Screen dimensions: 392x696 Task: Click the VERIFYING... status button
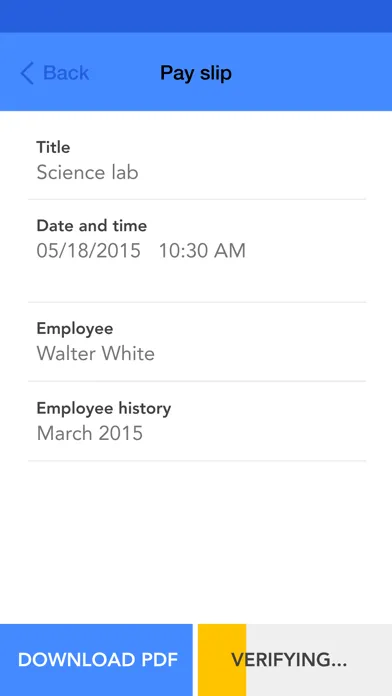click(295, 660)
